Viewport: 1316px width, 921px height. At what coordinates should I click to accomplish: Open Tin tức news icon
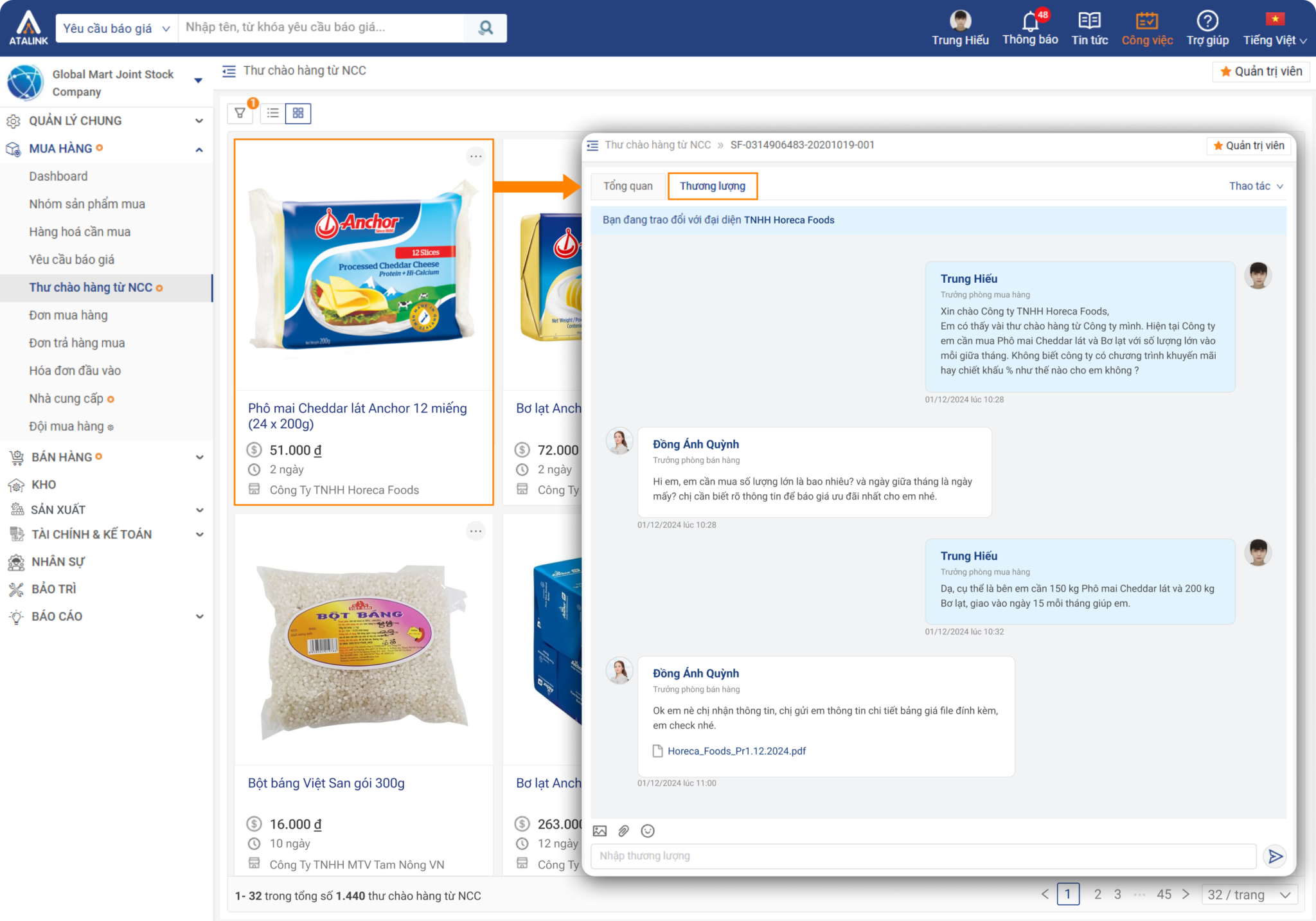click(x=1089, y=21)
